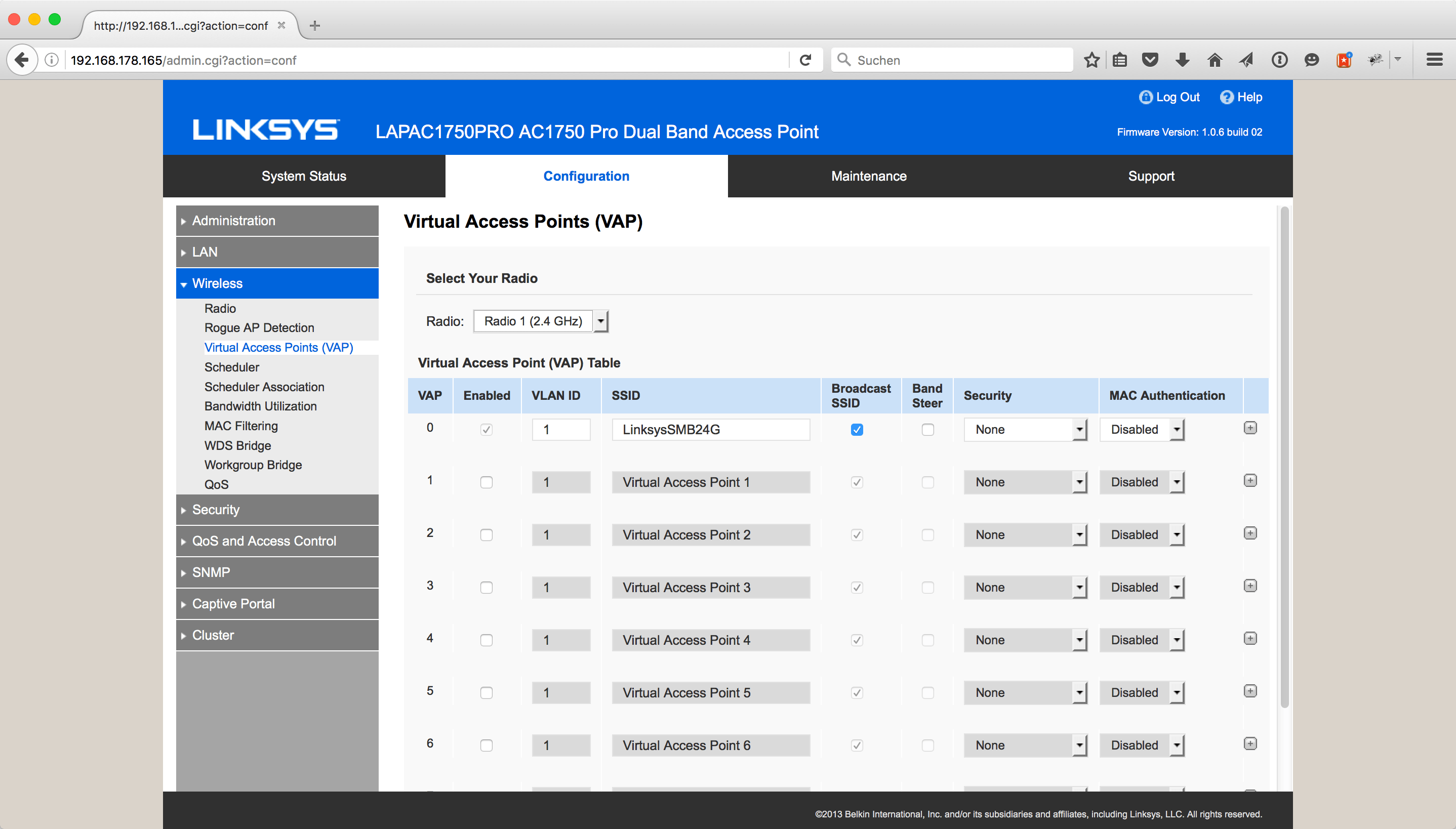Click the page vertical scrollbar

tap(1284, 458)
